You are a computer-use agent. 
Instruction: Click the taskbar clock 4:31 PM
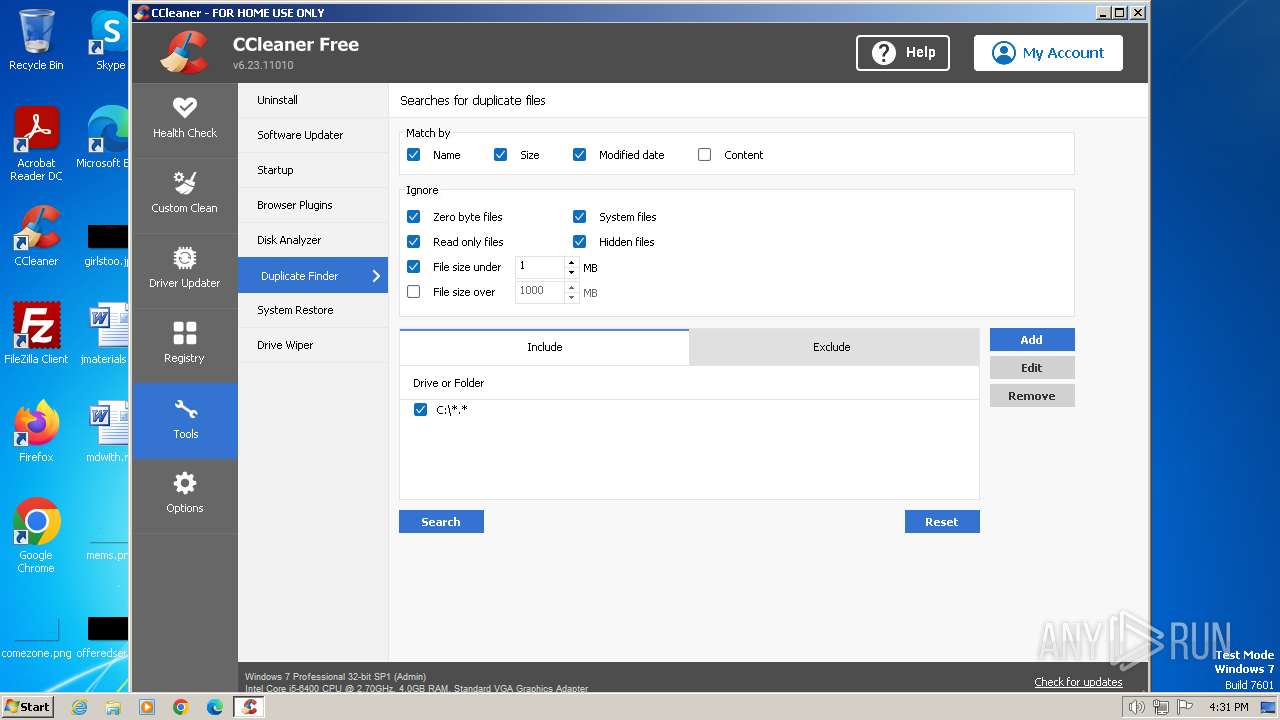(x=1228, y=707)
